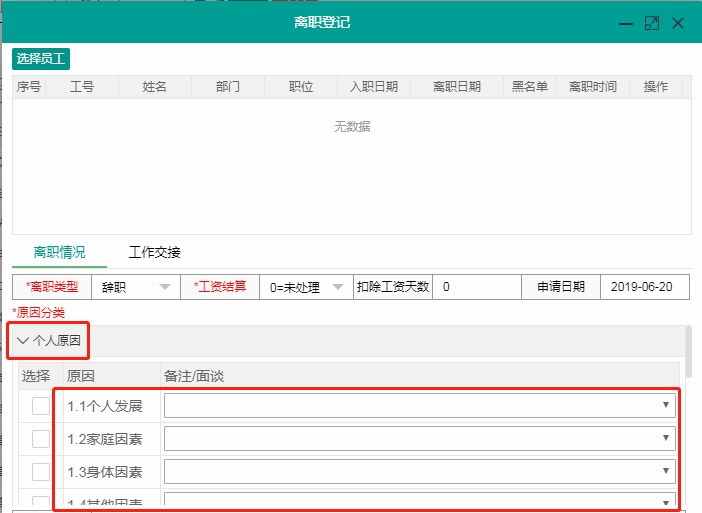Select the 离职情况 tab

[60, 252]
